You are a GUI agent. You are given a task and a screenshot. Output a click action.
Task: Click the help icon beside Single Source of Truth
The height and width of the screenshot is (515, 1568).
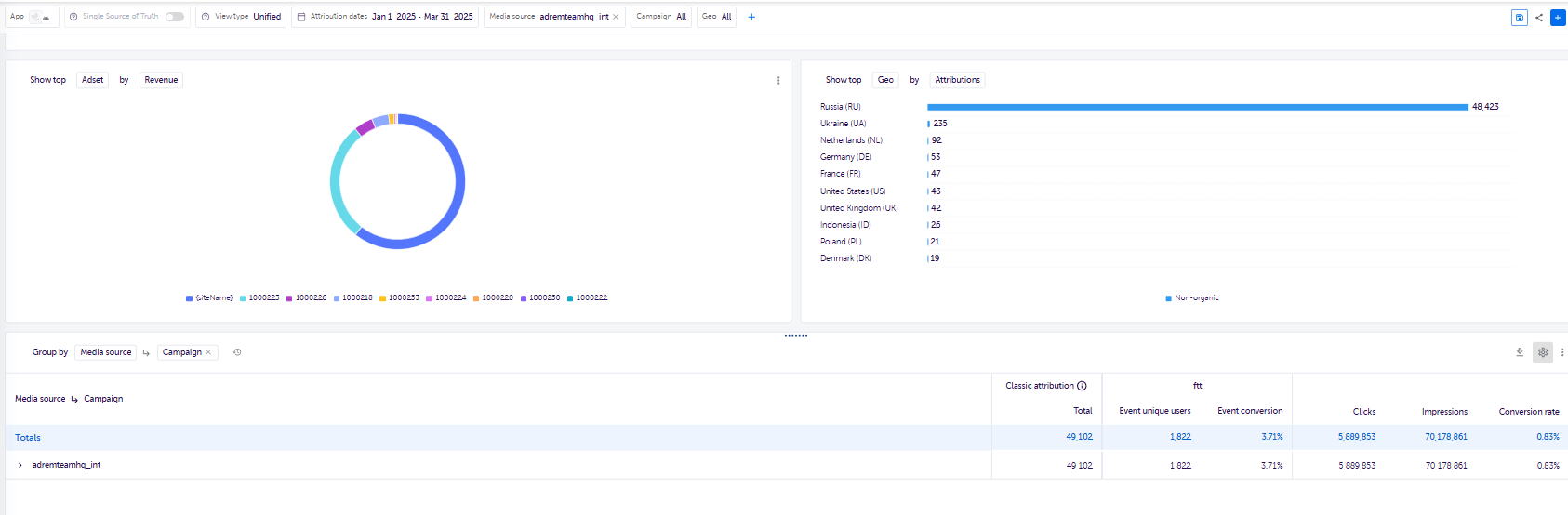coord(73,17)
